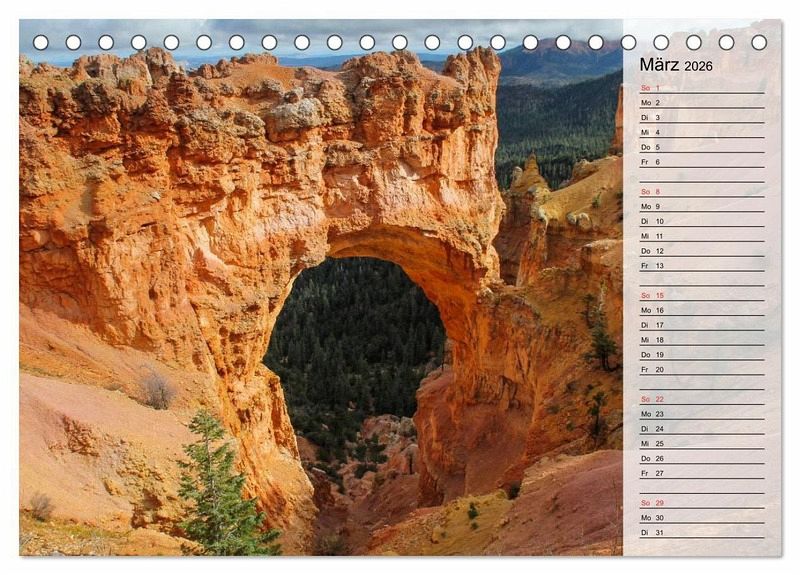Select the "Do 12" date line
800x575 pixels.
tap(702, 251)
